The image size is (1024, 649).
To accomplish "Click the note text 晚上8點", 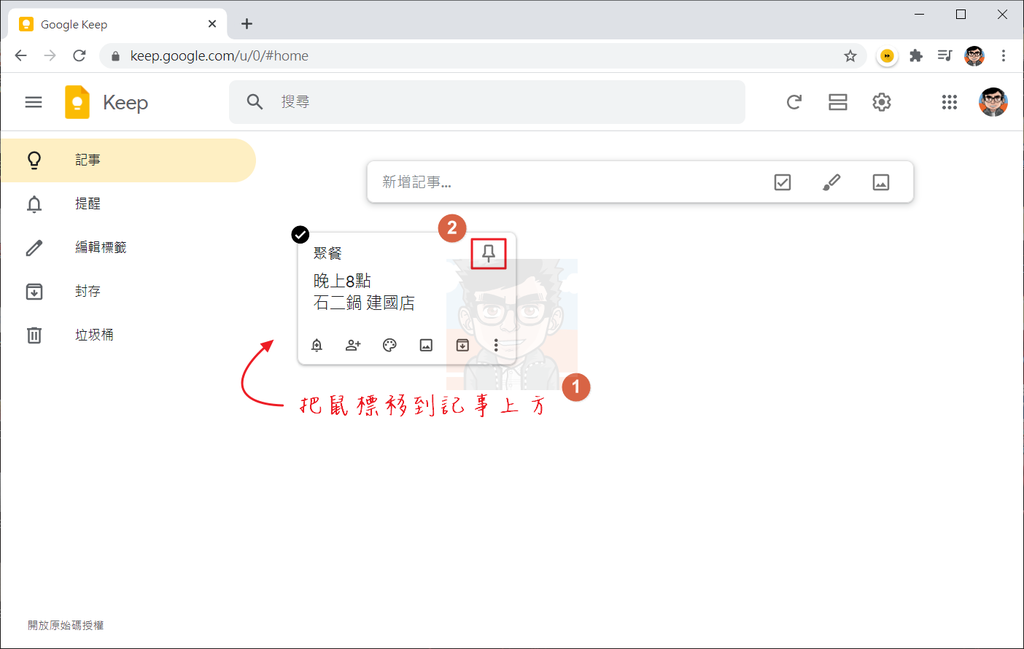I will click(x=342, y=281).
